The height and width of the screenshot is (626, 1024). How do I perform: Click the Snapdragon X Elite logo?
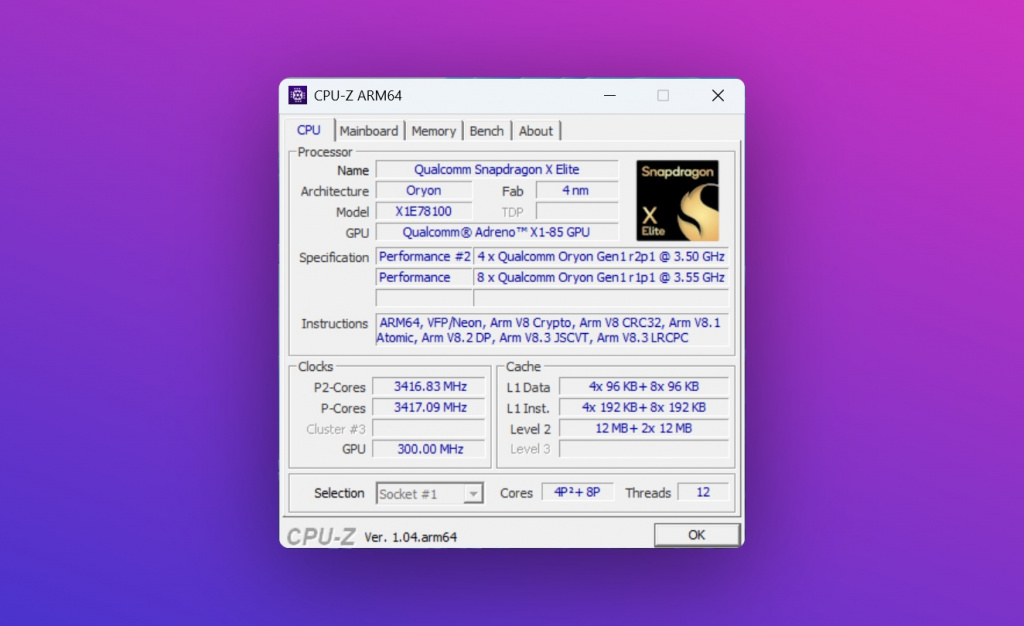pyautogui.click(x=677, y=200)
